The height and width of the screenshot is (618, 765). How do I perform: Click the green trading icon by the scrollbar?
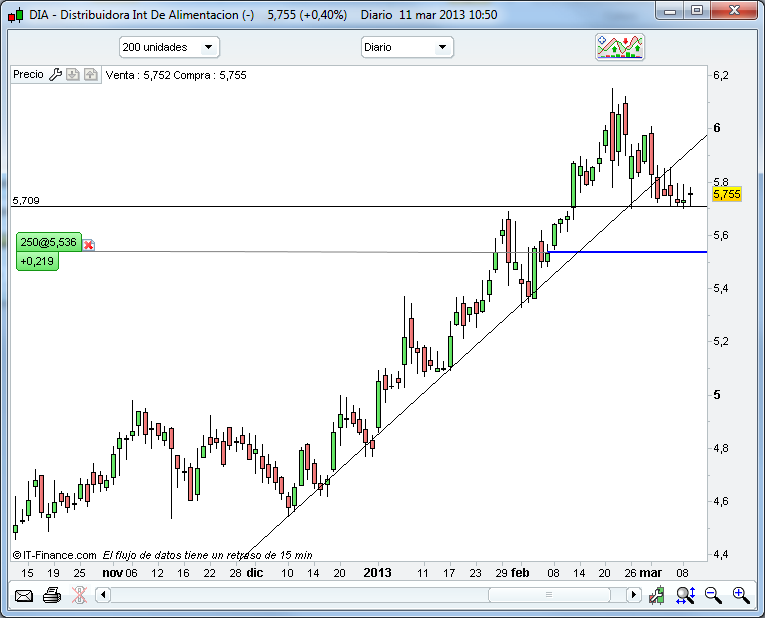tap(657, 595)
